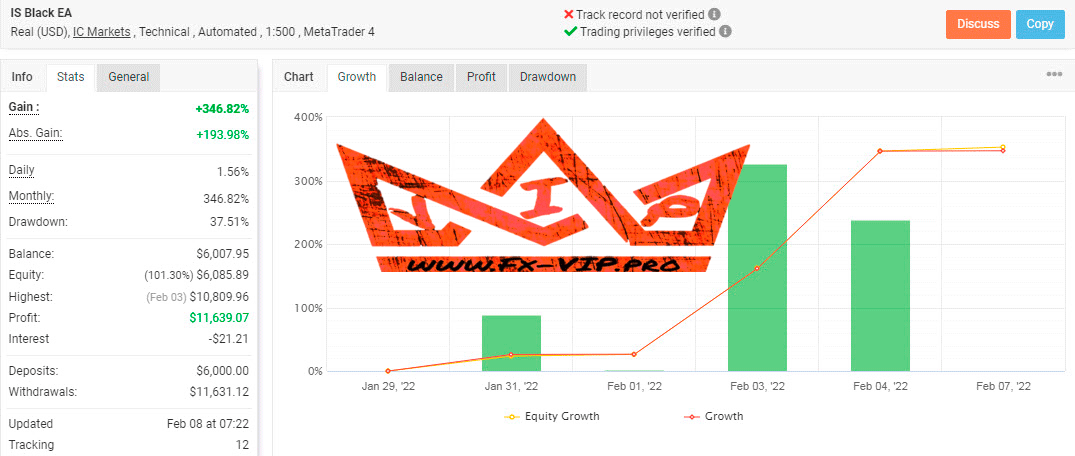Click the Gain label for details

click(x=24, y=107)
